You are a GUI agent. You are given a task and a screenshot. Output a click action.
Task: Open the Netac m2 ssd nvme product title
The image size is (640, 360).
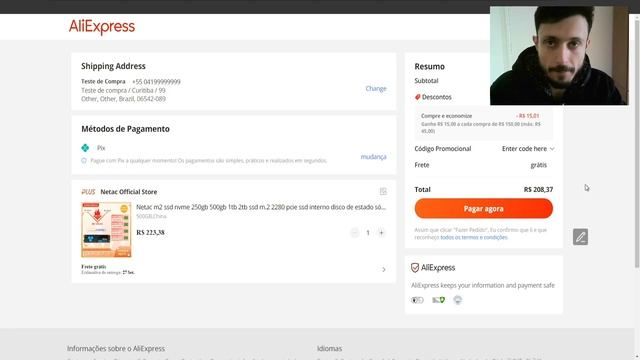(261, 207)
